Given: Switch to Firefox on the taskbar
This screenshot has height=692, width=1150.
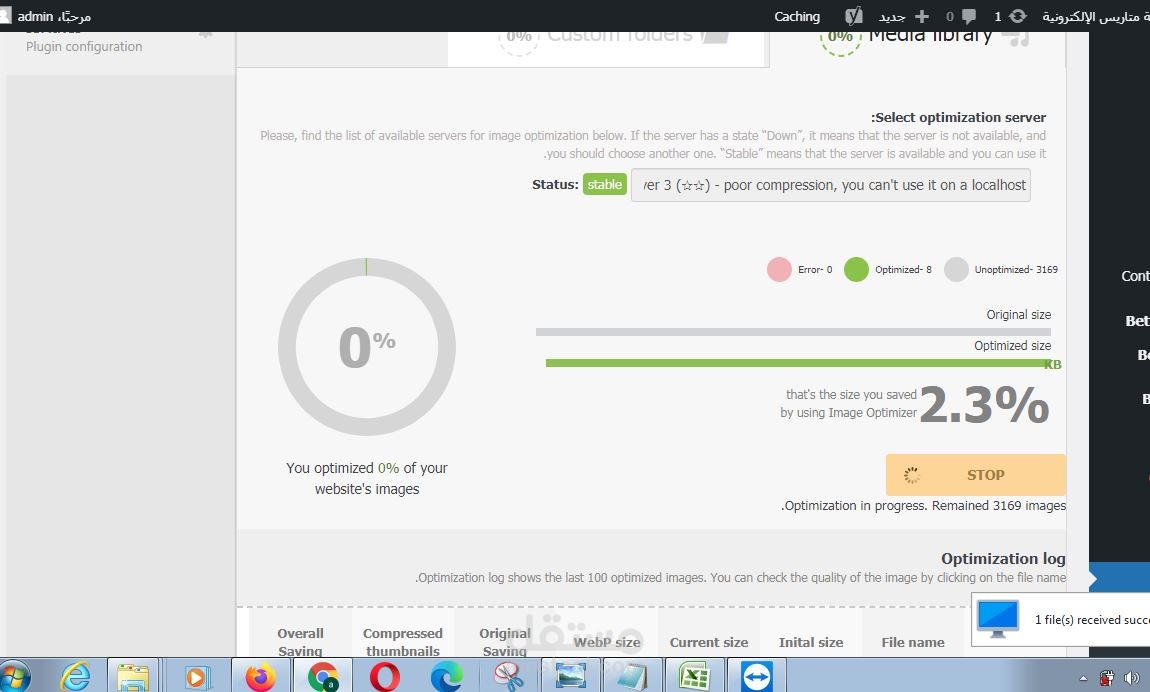Looking at the screenshot, I should [260, 676].
